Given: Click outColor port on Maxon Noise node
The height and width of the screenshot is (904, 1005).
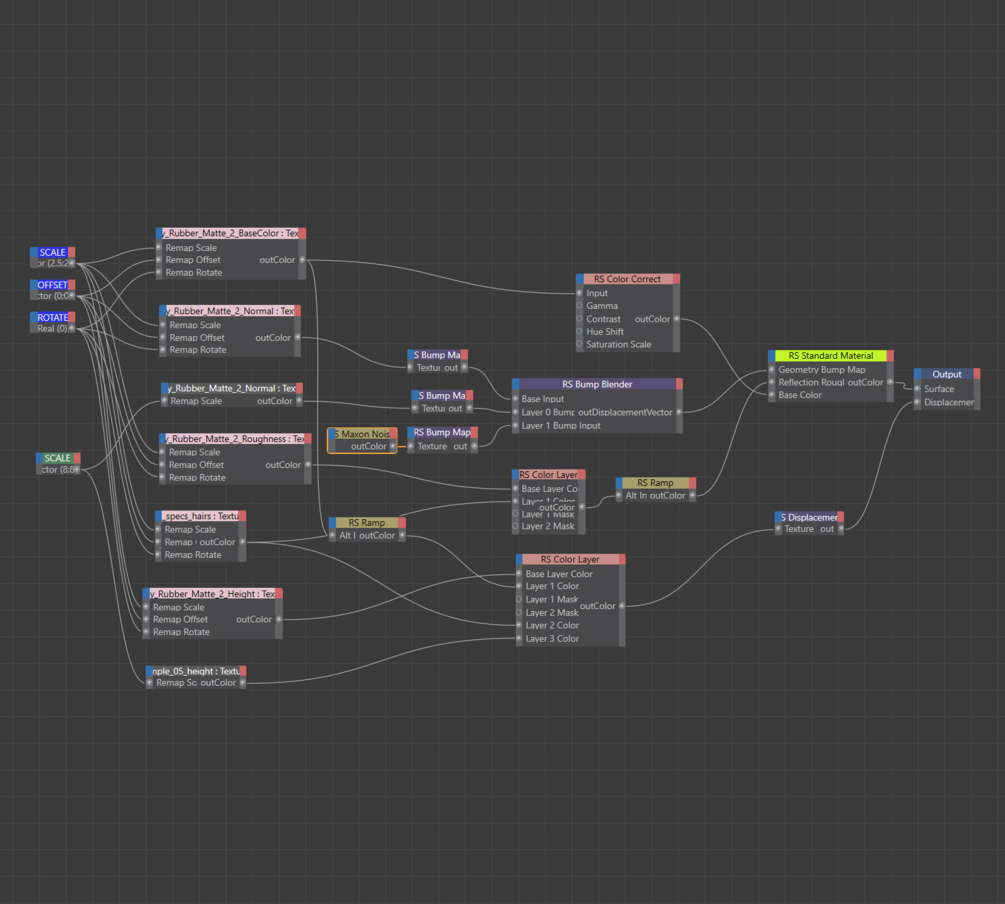Looking at the screenshot, I should tap(393, 446).
